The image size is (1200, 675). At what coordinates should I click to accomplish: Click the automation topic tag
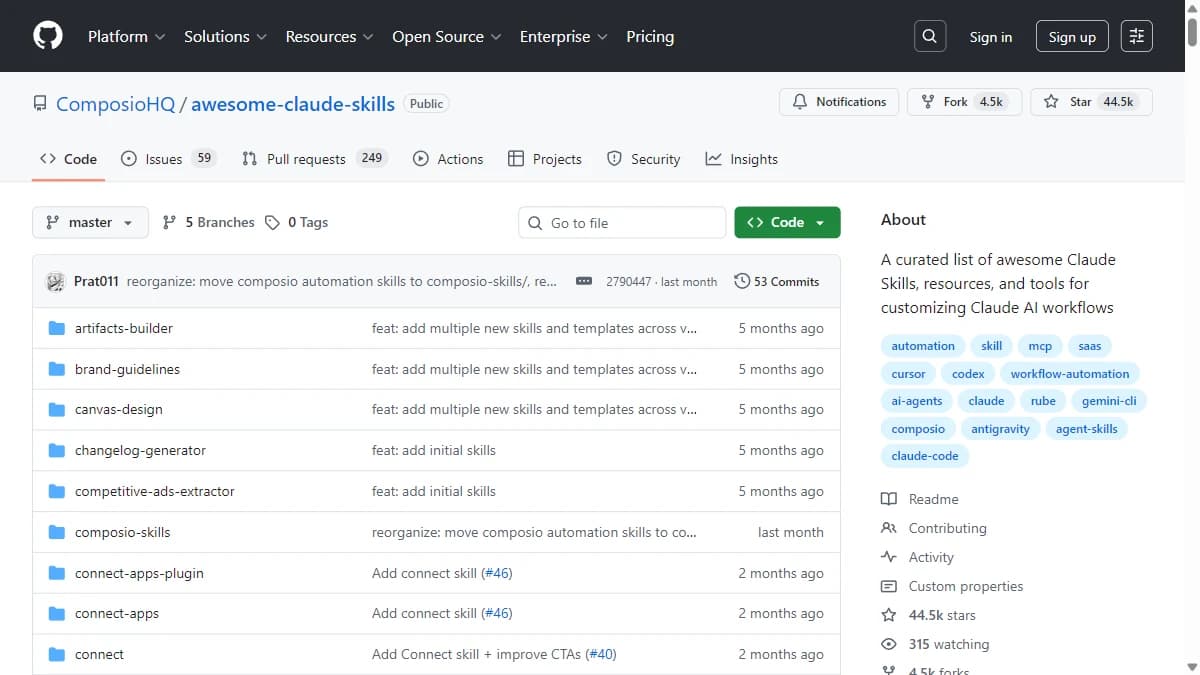(x=923, y=346)
